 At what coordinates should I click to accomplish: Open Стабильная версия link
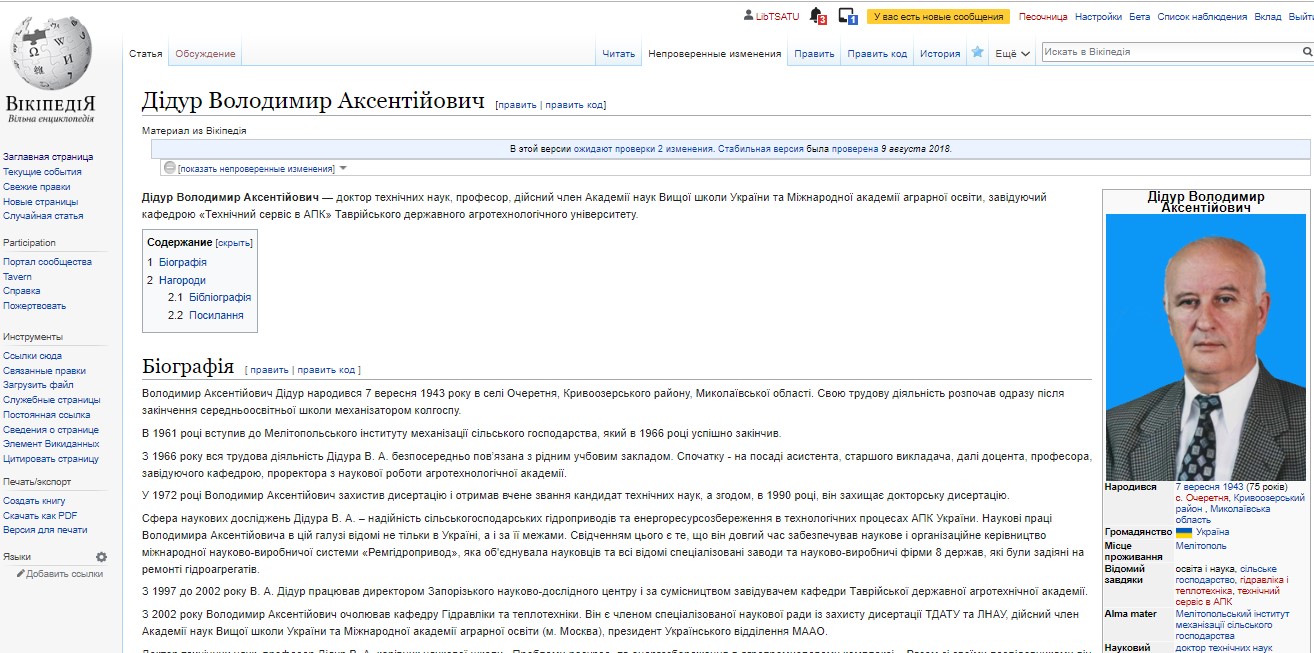click(x=760, y=149)
